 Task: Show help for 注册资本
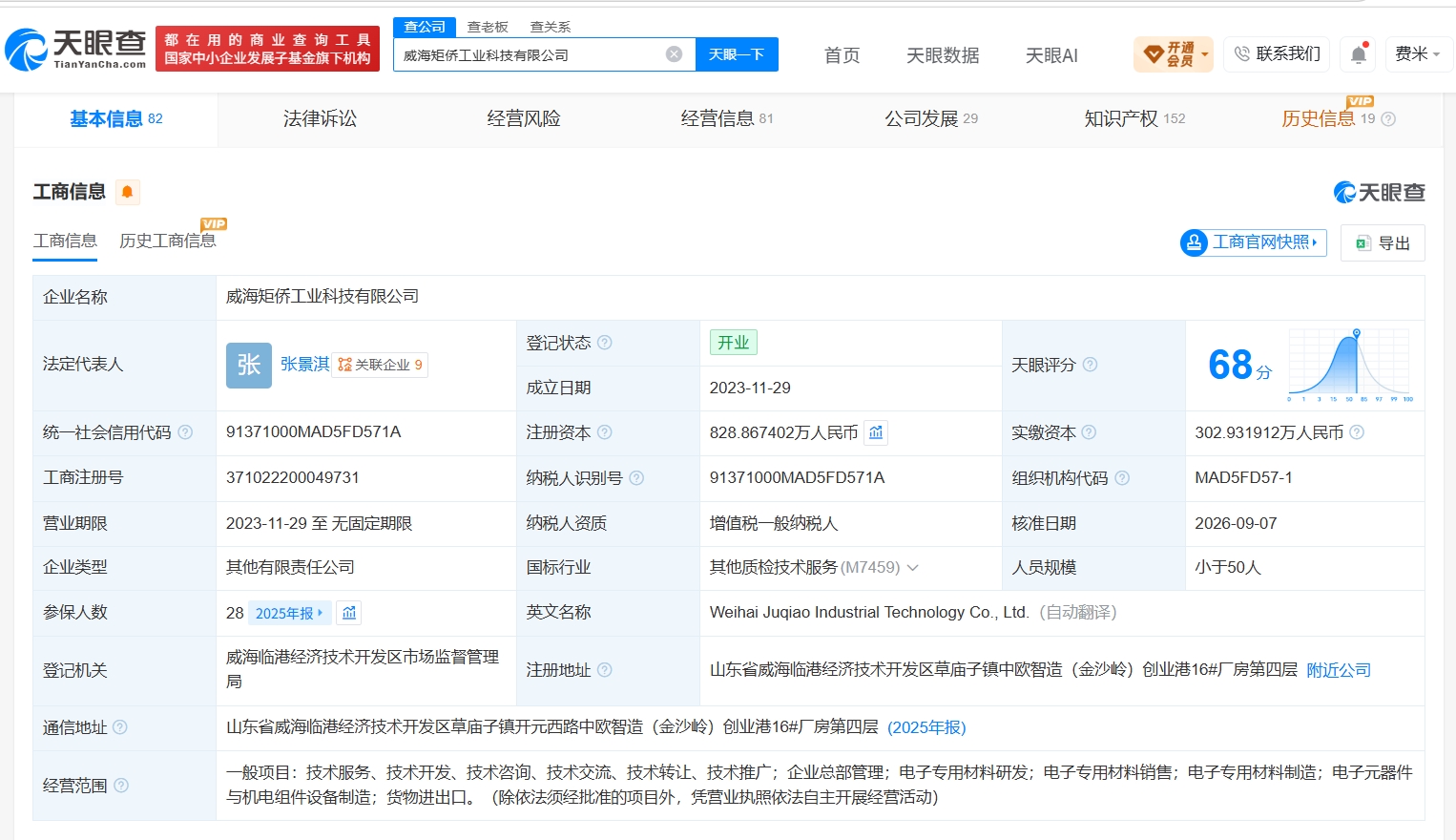604,432
